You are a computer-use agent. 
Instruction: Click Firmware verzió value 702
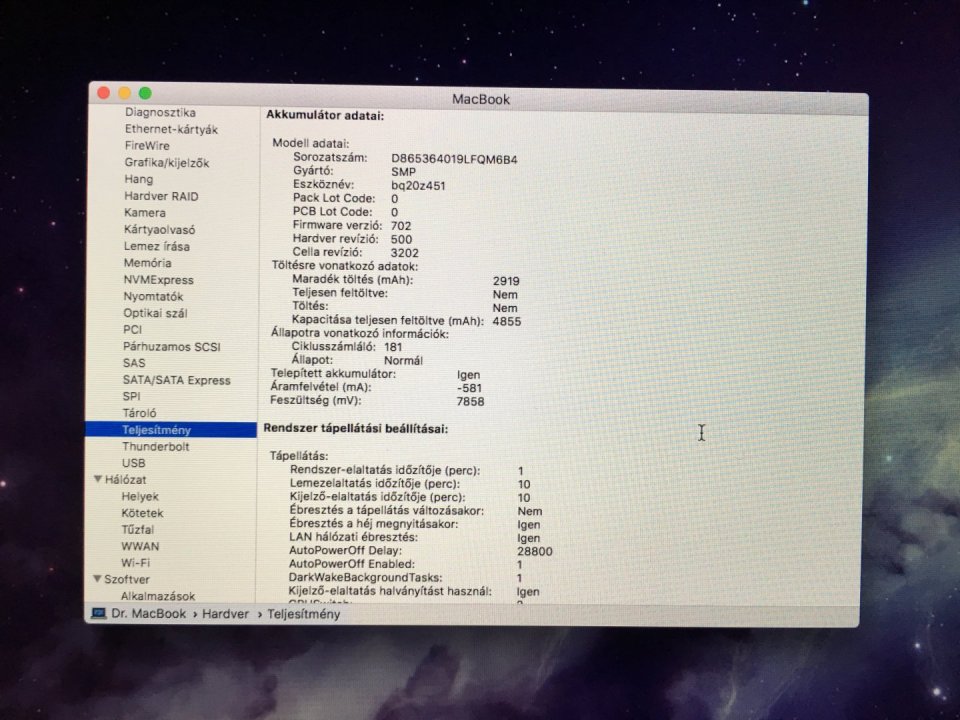[401, 226]
